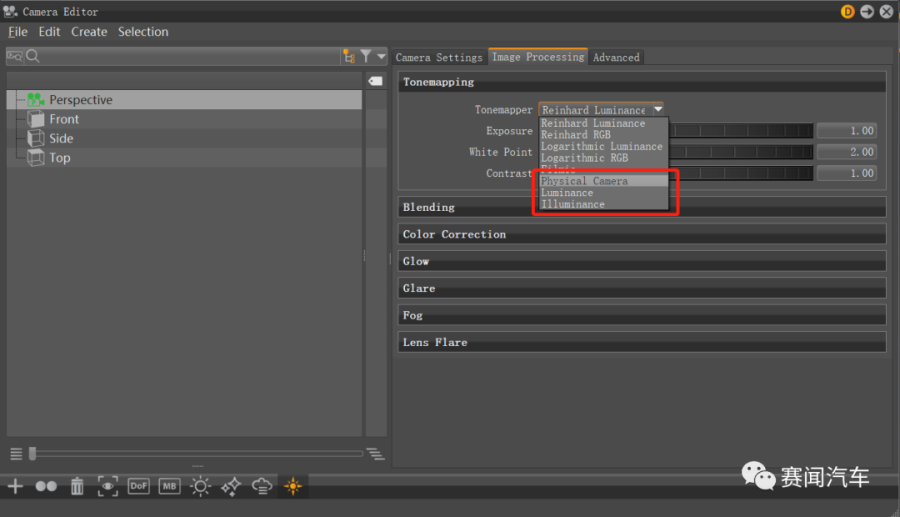Open the Tonemapper dropdown

[601, 110]
